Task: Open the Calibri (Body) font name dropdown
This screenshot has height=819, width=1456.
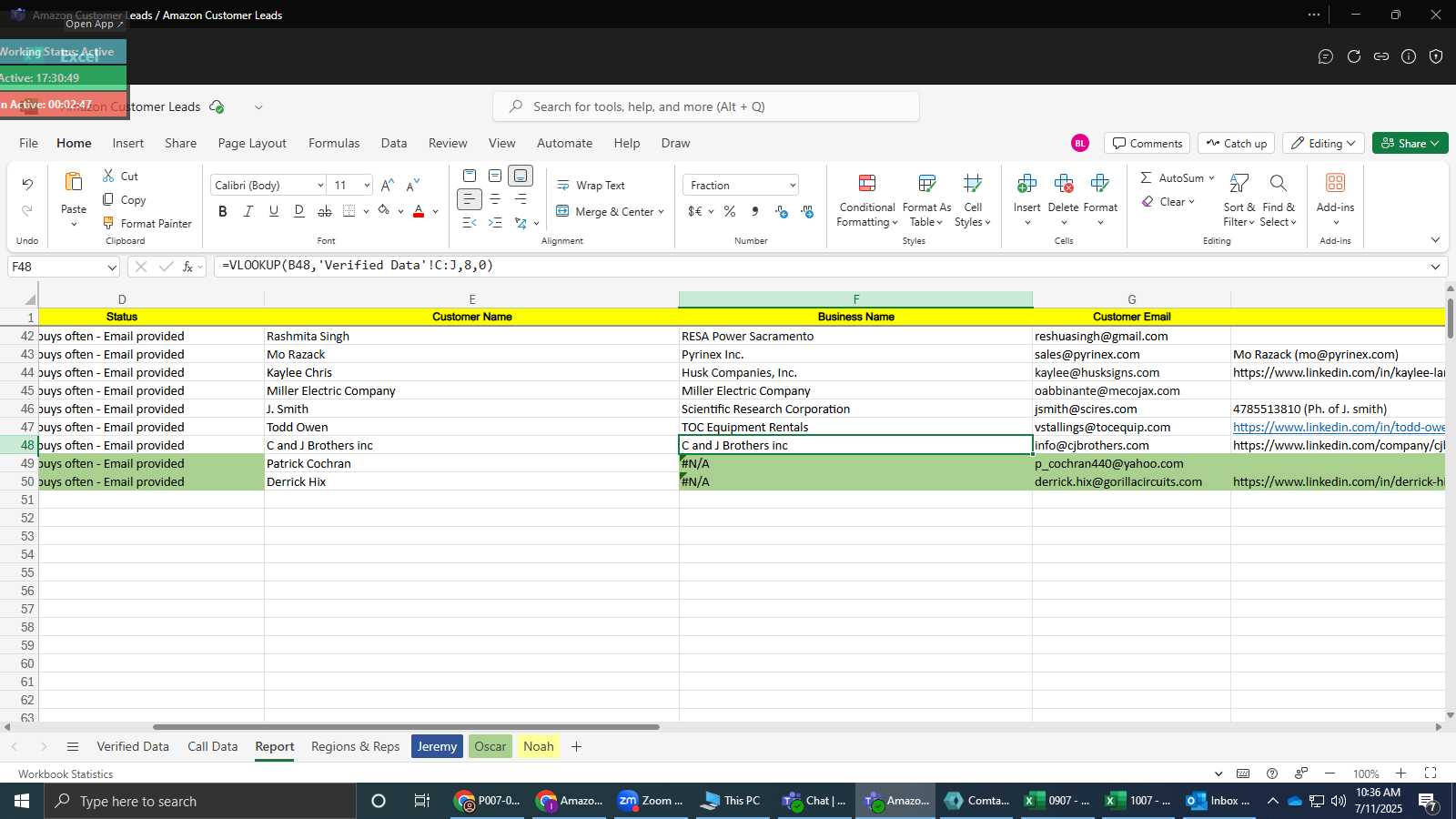Action: pos(320,186)
